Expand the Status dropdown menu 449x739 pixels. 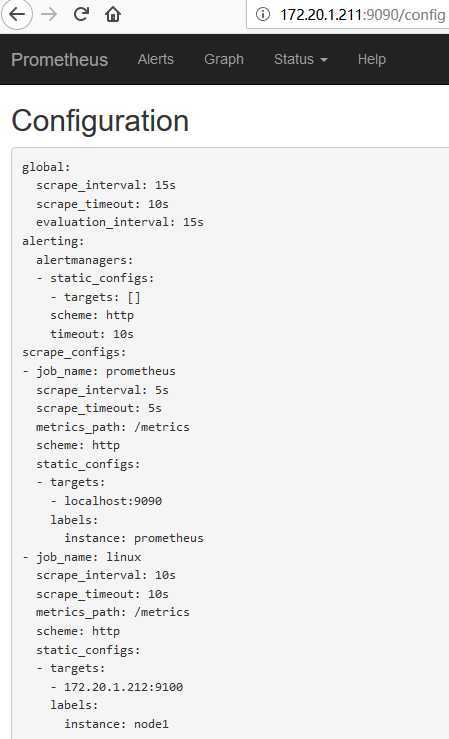point(301,59)
